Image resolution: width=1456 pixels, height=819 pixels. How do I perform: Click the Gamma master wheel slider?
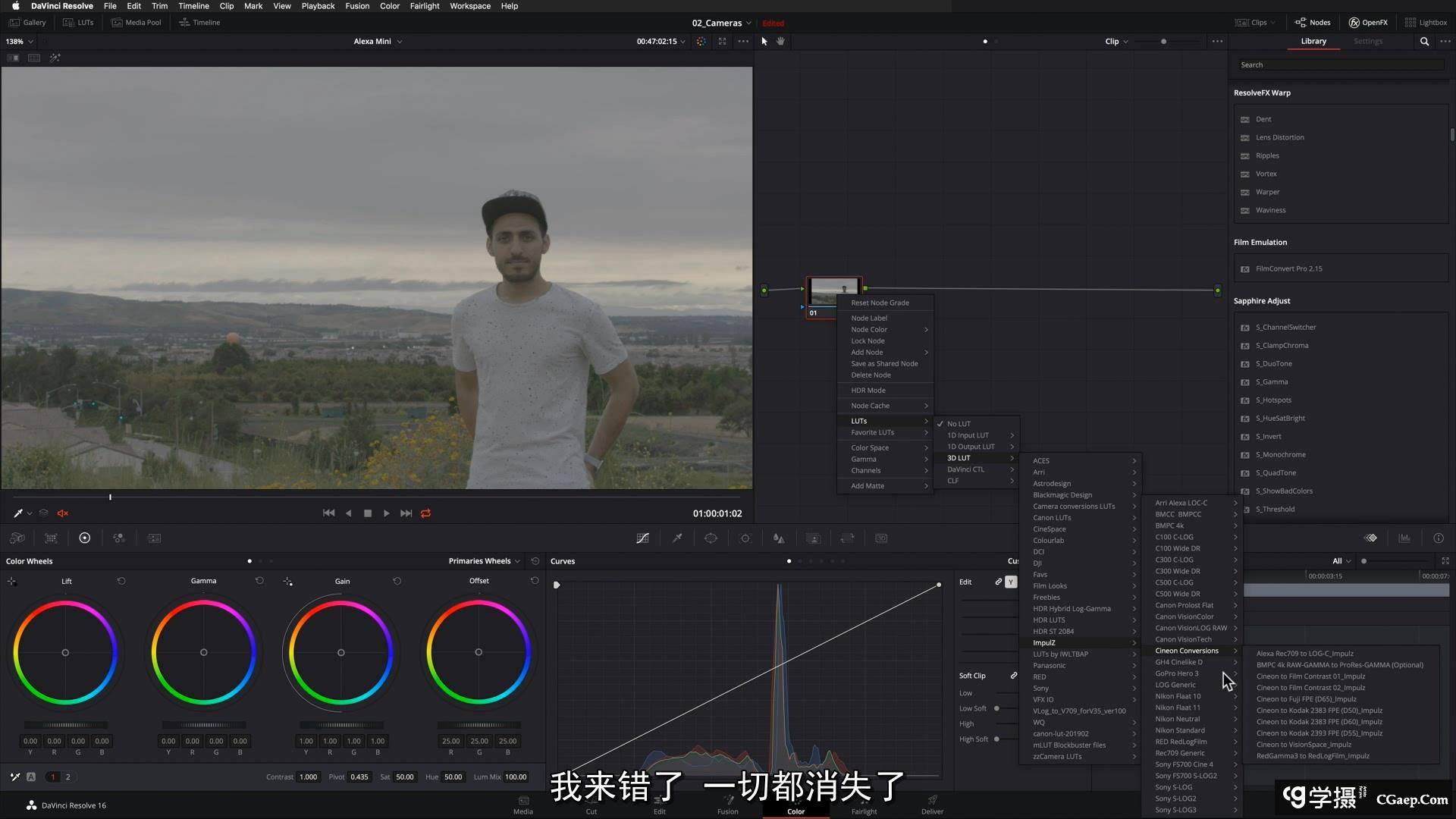pyautogui.click(x=203, y=725)
